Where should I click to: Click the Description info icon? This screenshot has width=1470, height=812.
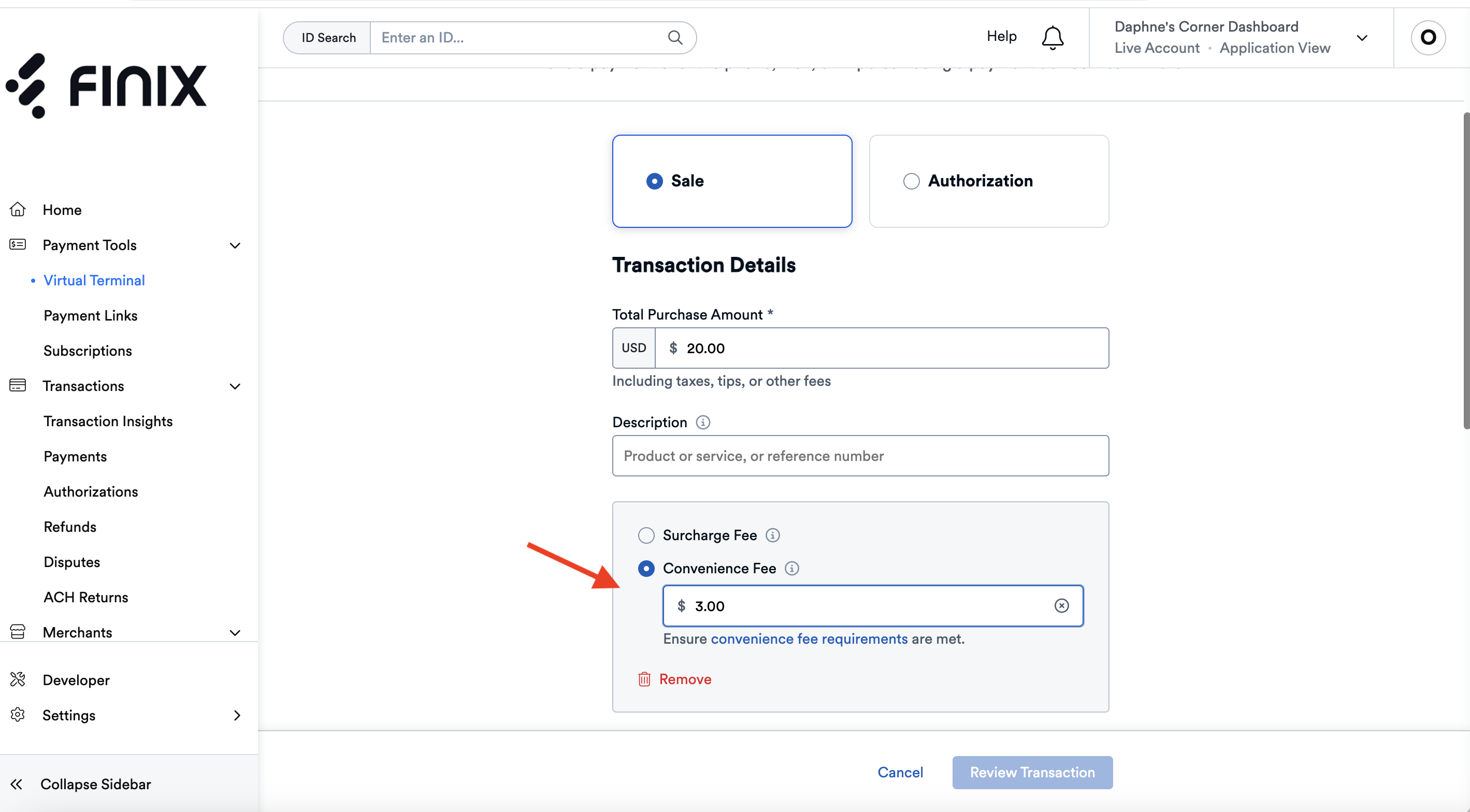(x=703, y=422)
